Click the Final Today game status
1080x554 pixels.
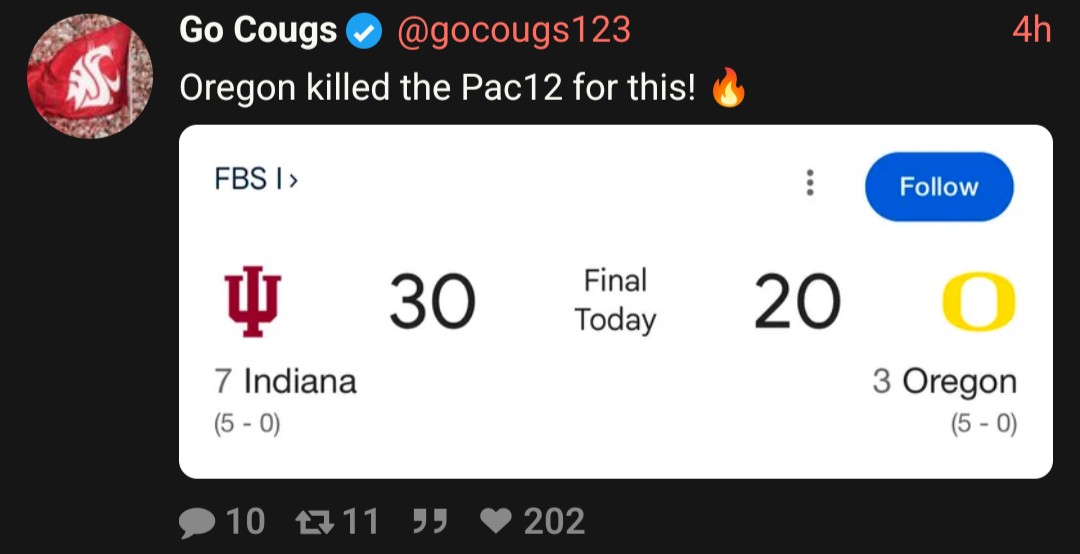(x=615, y=300)
